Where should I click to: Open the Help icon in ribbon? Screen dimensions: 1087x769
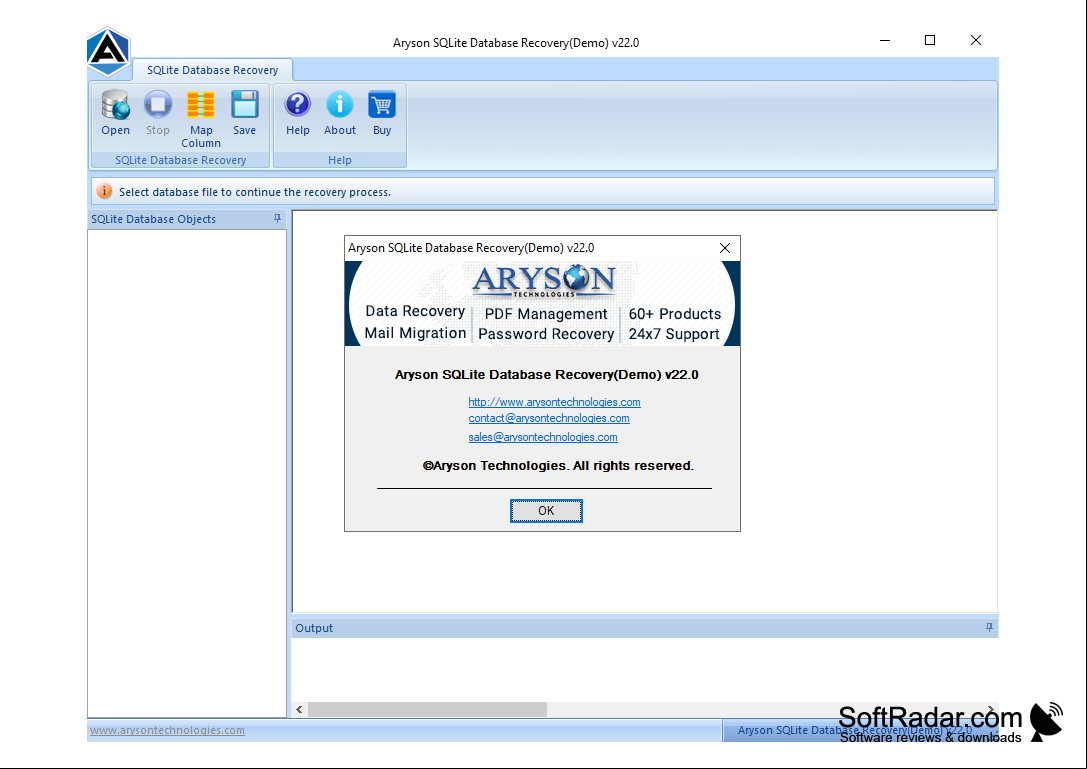click(297, 112)
